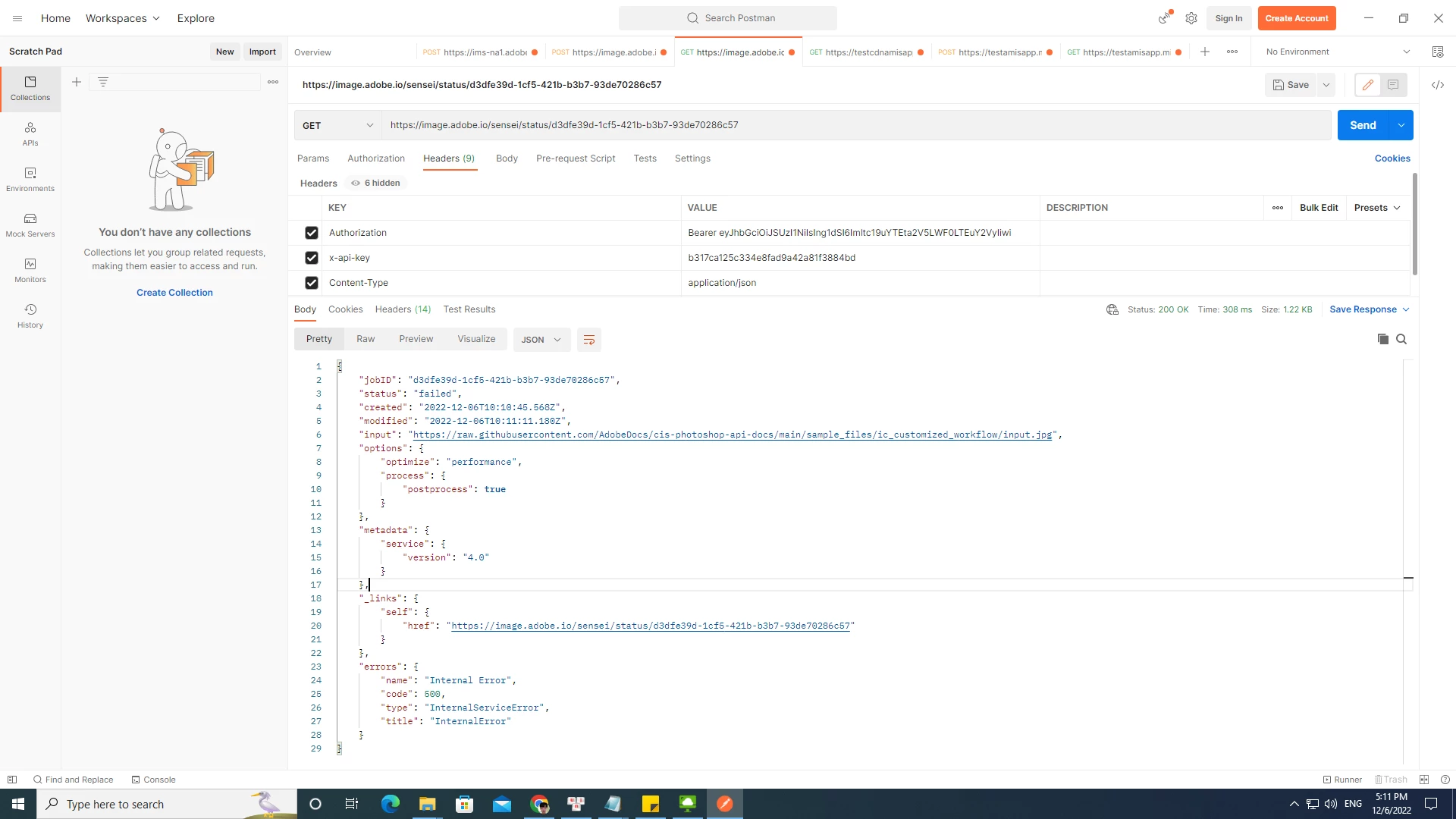Open the History sidebar panel
This screenshot has width=1456, height=819.
click(x=30, y=315)
